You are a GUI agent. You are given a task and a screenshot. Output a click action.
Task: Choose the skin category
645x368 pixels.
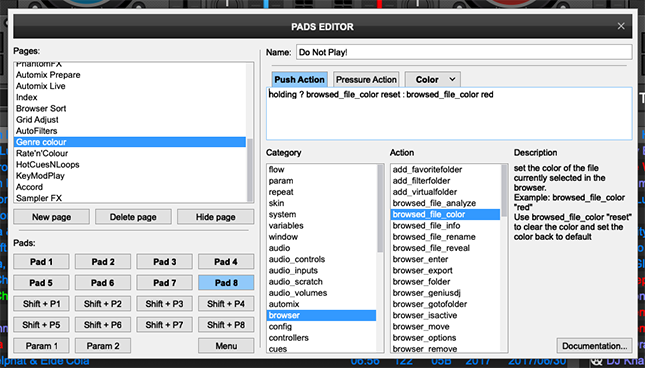coord(321,203)
